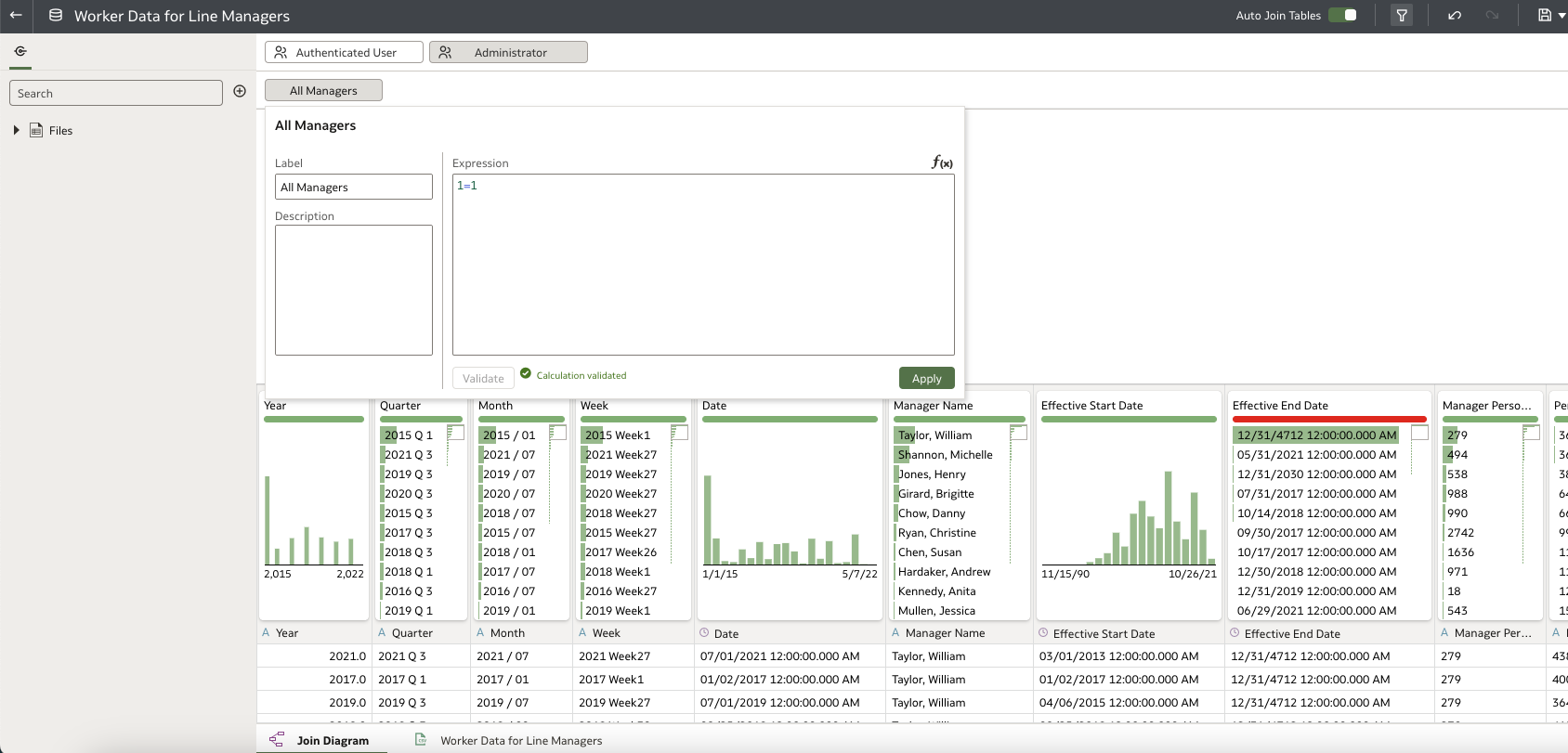The width and height of the screenshot is (1568, 753).
Task: Click the red Effective End Date quality bar
Action: point(1329,420)
